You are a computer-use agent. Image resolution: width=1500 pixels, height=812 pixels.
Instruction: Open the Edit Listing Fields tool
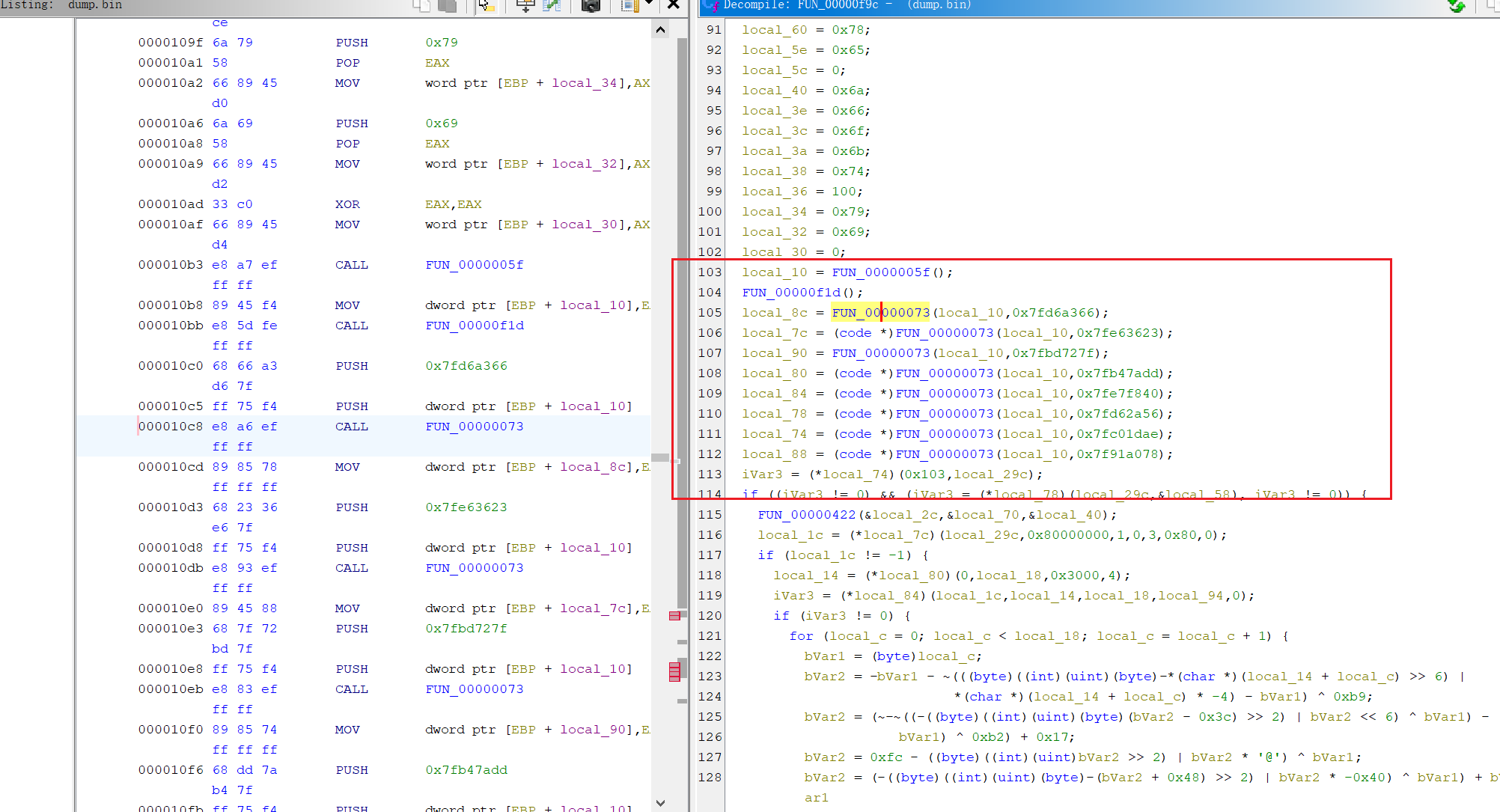[525, 5]
